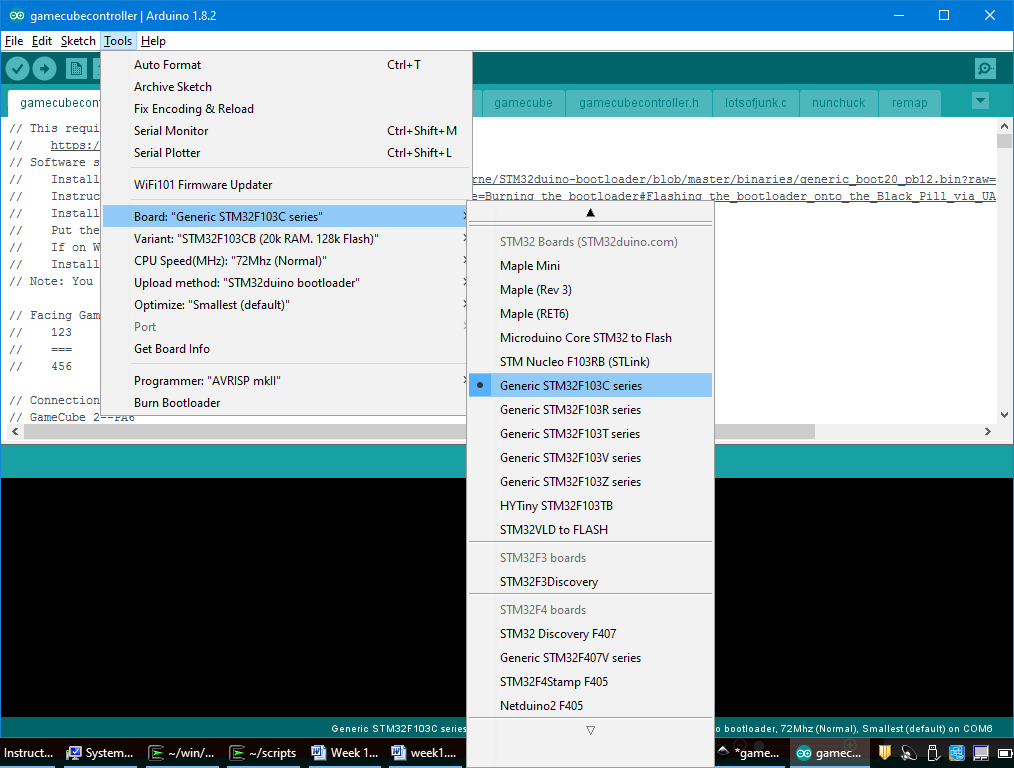
Task: Select STM32VLD to FLASH board
Action: 590,529
